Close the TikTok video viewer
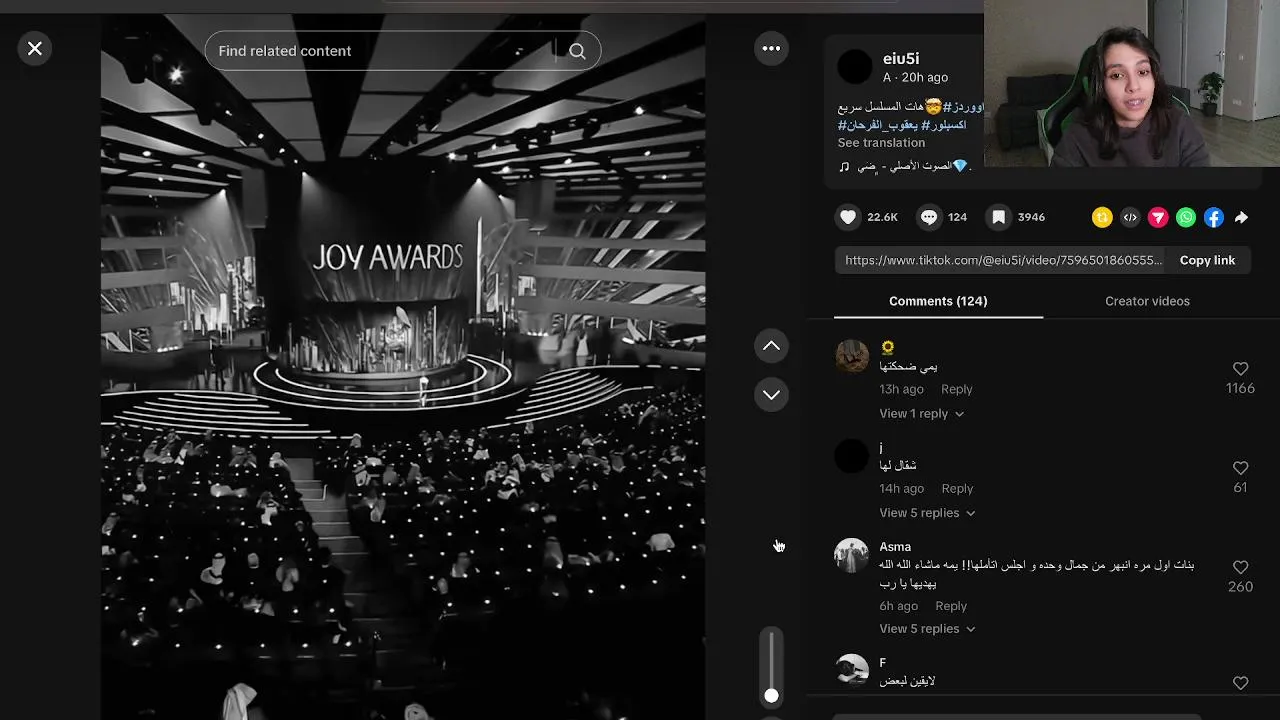Viewport: 1280px width, 720px height. (35, 48)
